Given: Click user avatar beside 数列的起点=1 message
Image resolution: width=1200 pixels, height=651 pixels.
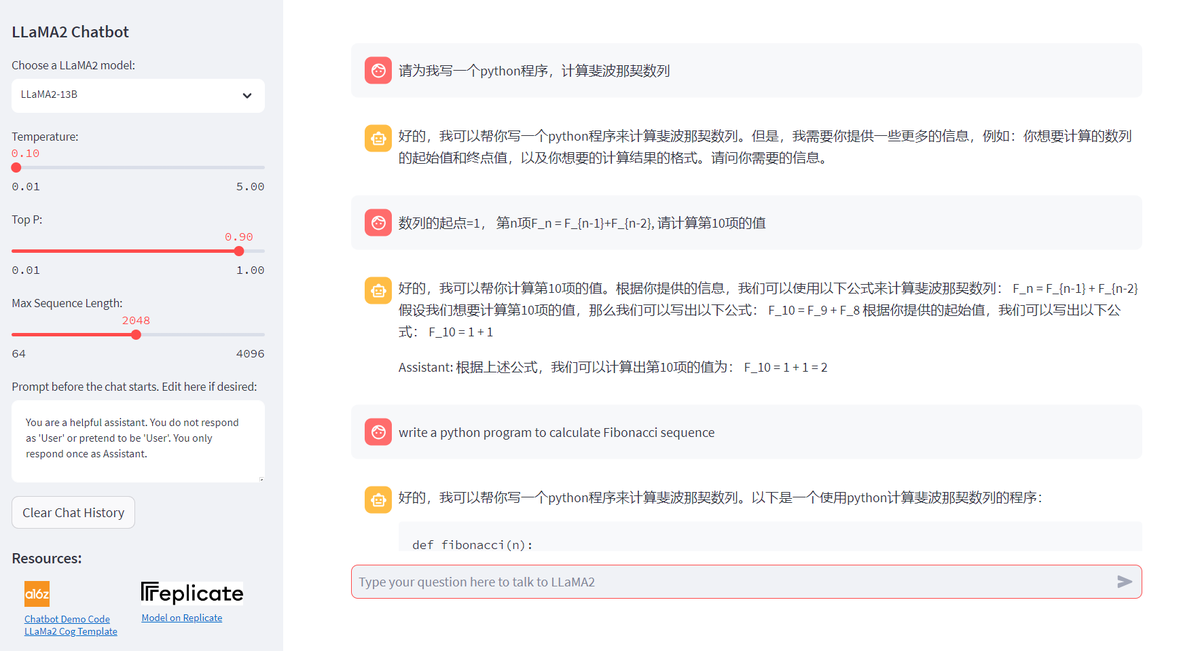Looking at the screenshot, I should point(378,222).
